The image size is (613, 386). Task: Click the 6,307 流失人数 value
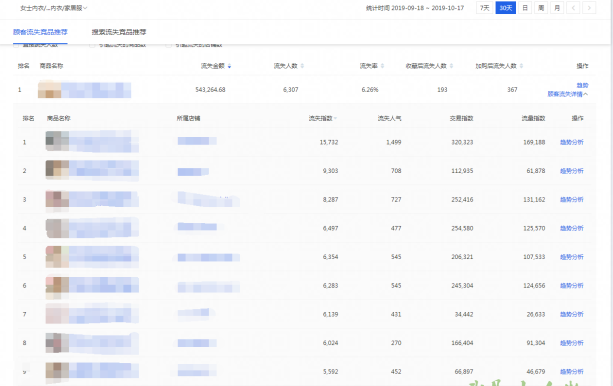click(290, 90)
